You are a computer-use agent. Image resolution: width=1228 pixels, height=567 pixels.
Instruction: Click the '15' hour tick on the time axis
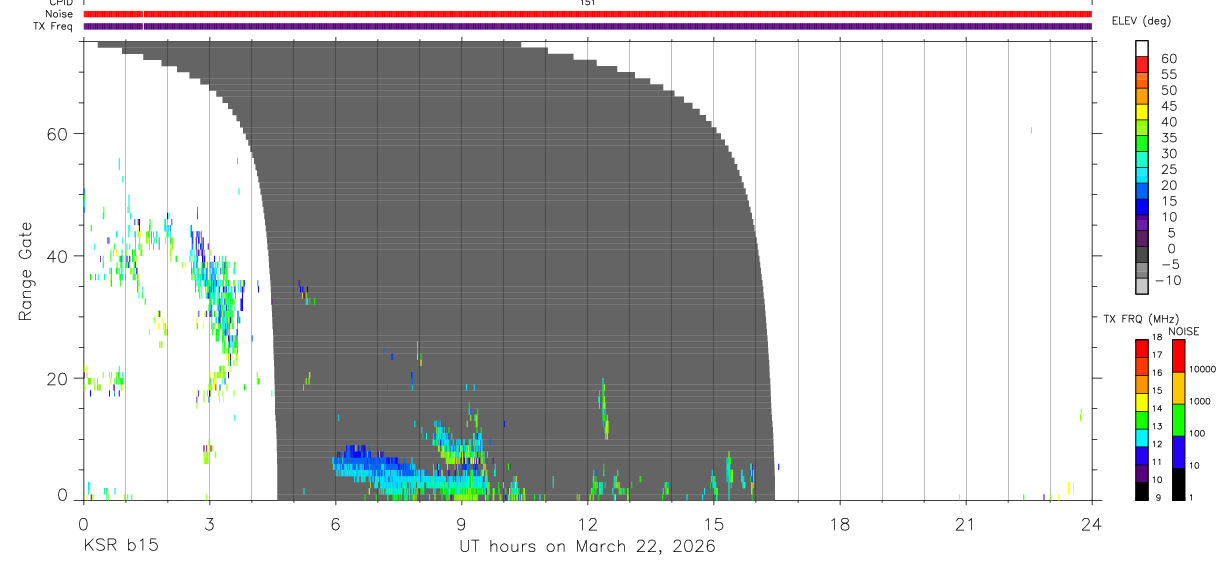click(713, 524)
